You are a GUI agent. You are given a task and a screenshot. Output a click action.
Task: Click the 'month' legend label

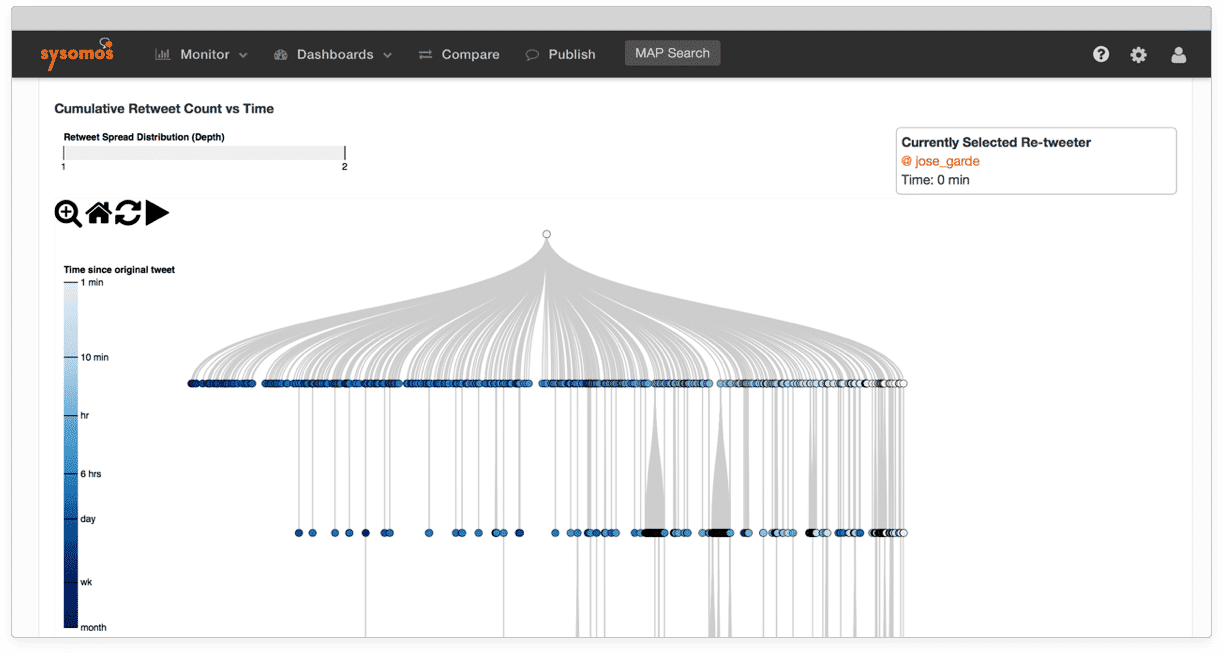click(x=93, y=628)
